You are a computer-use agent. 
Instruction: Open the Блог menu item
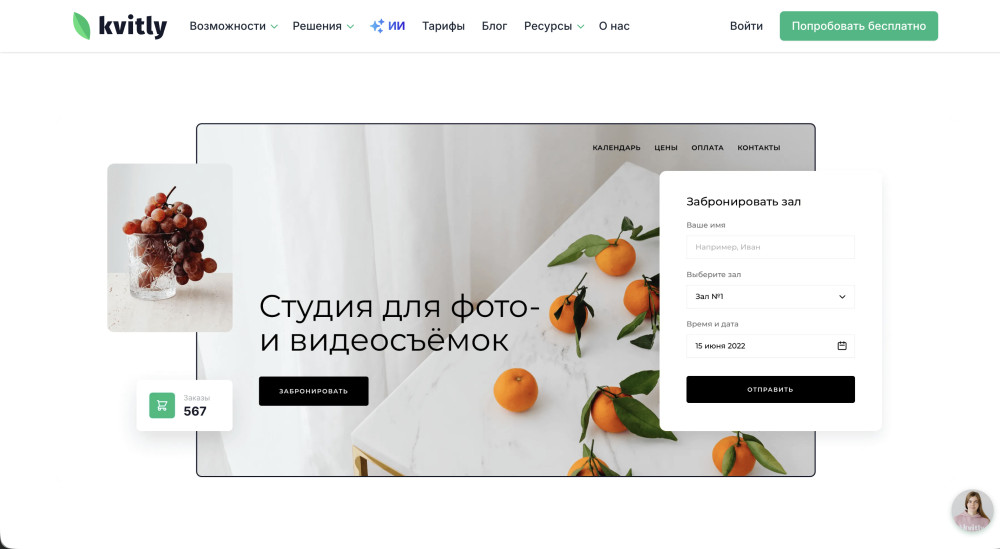[494, 26]
